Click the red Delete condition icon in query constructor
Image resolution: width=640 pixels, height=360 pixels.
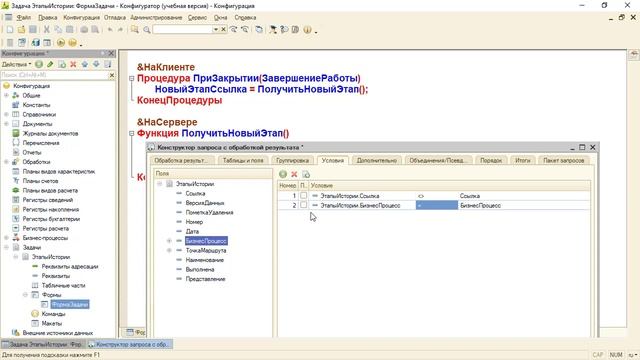[x=294, y=174]
